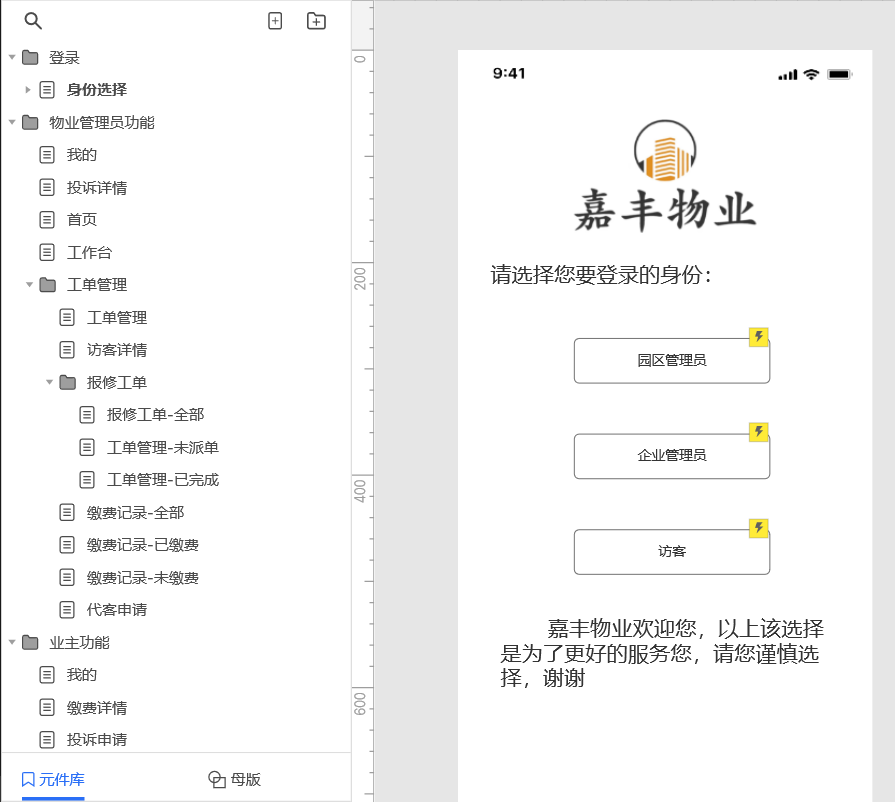
Task: Select the 报修工单 folder icon
Action: coord(67,382)
